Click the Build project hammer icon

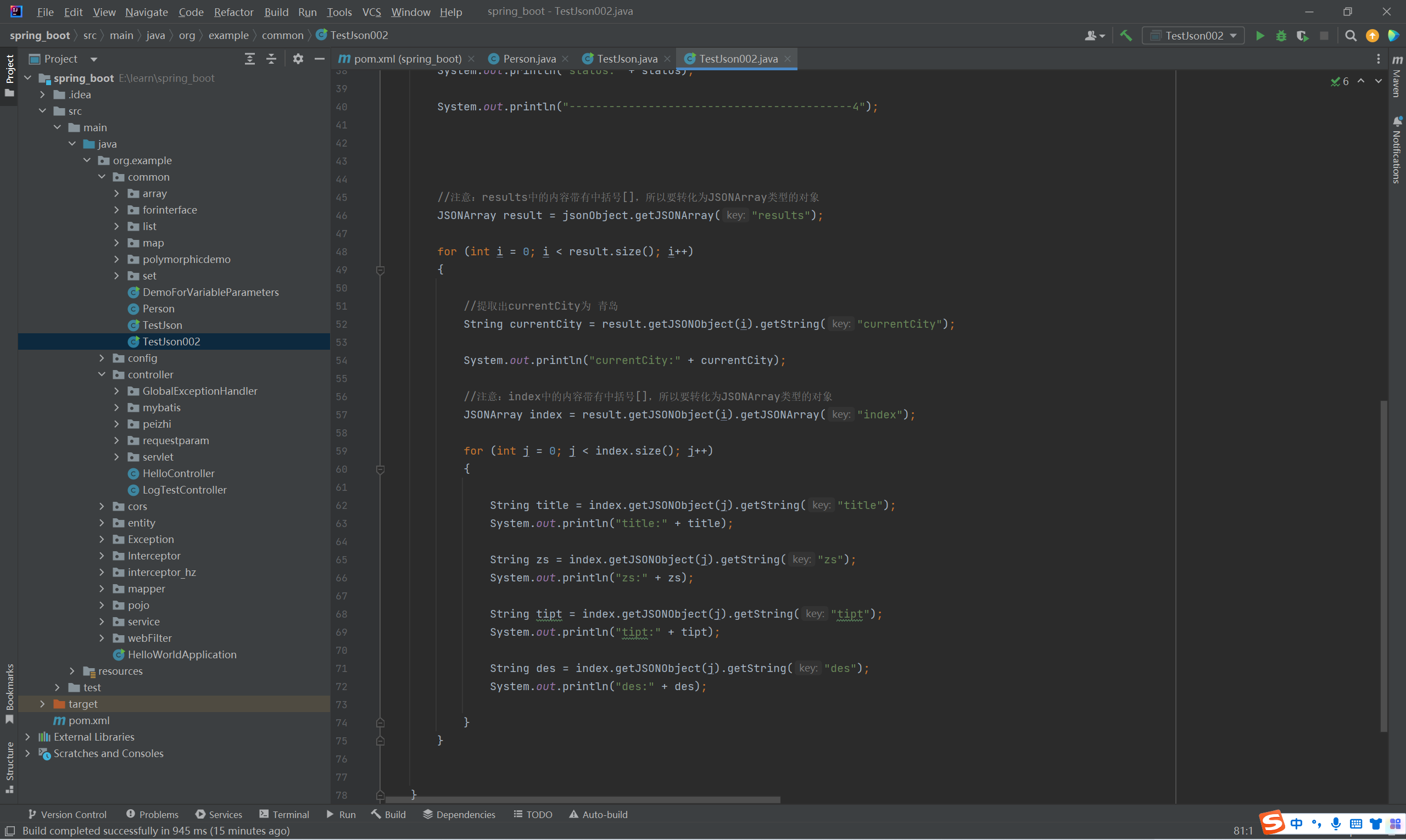[x=1126, y=36]
